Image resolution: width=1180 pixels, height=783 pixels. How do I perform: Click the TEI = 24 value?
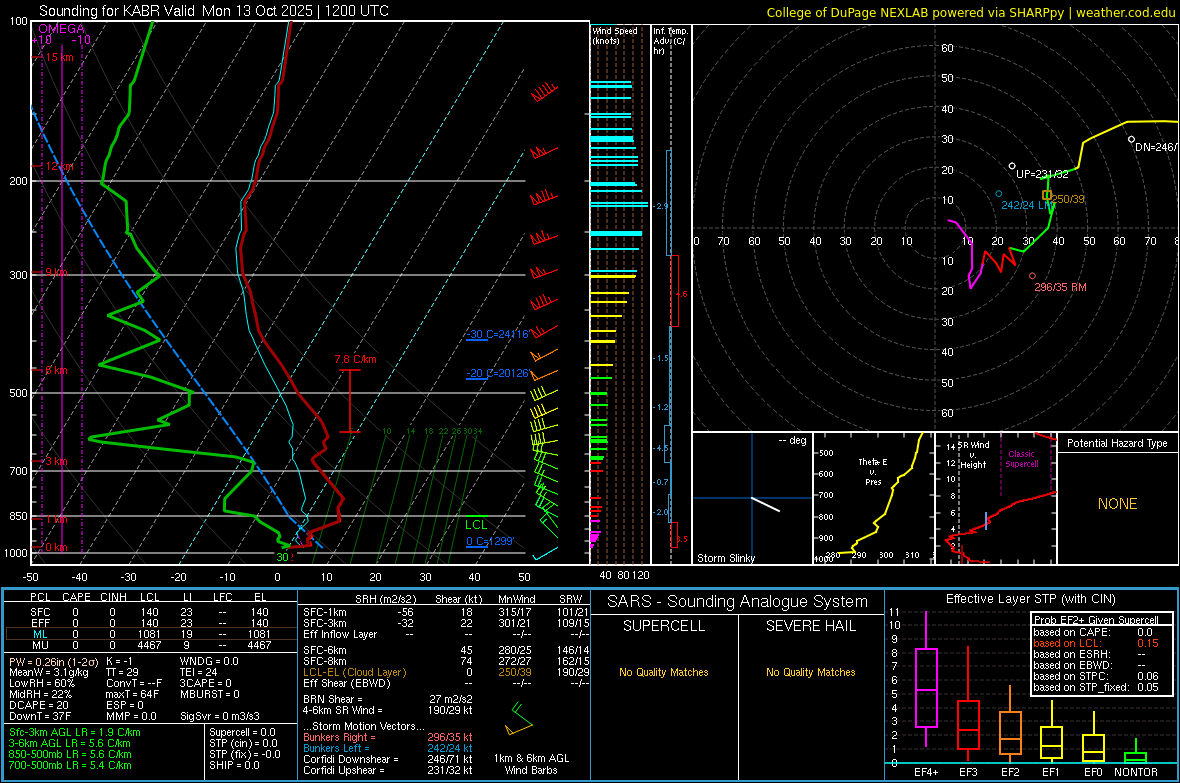click(199, 672)
